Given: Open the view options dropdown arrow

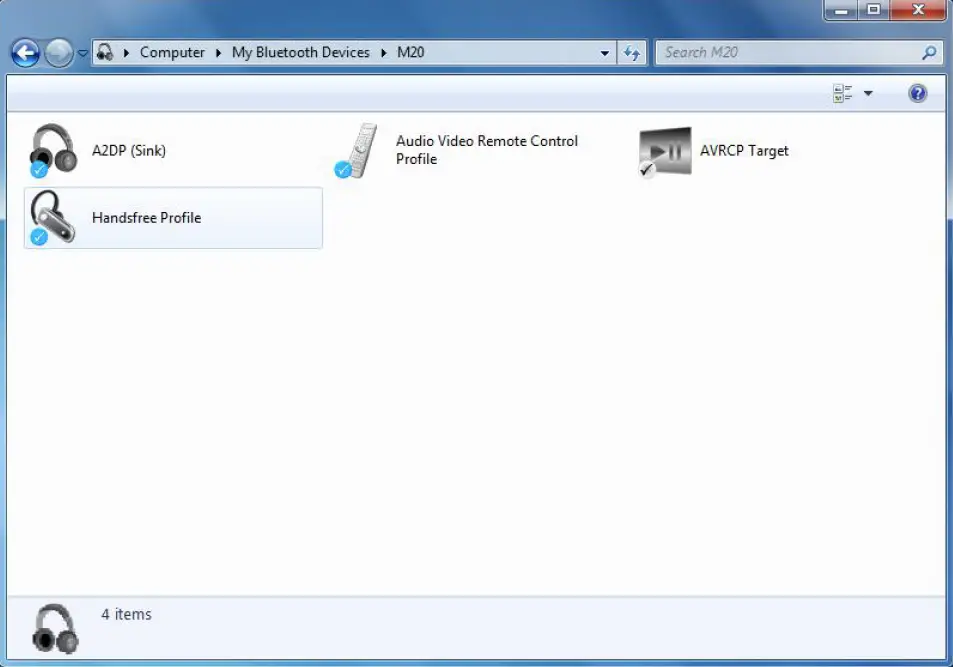Looking at the screenshot, I should (868, 93).
